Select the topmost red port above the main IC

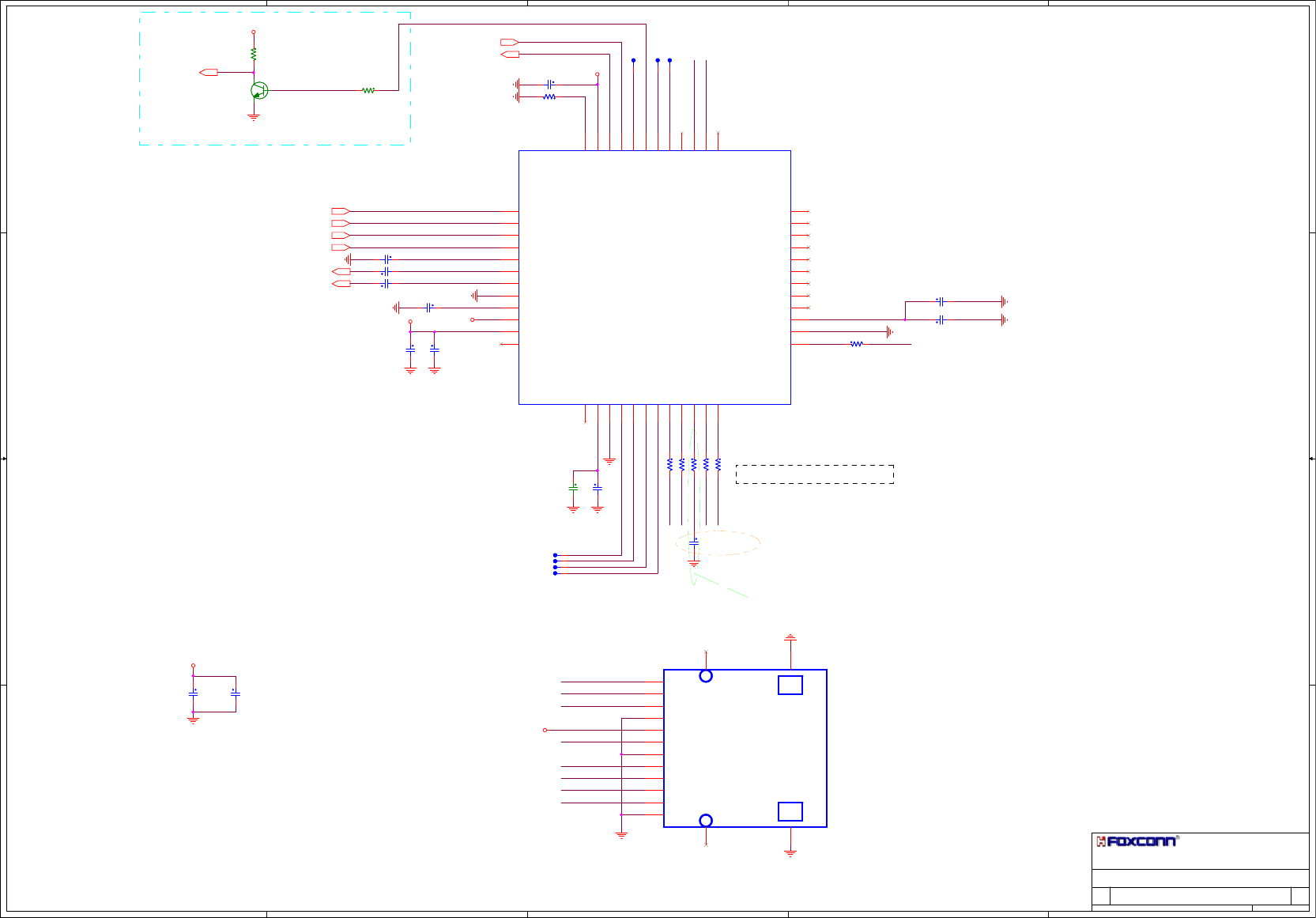[x=510, y=42]
